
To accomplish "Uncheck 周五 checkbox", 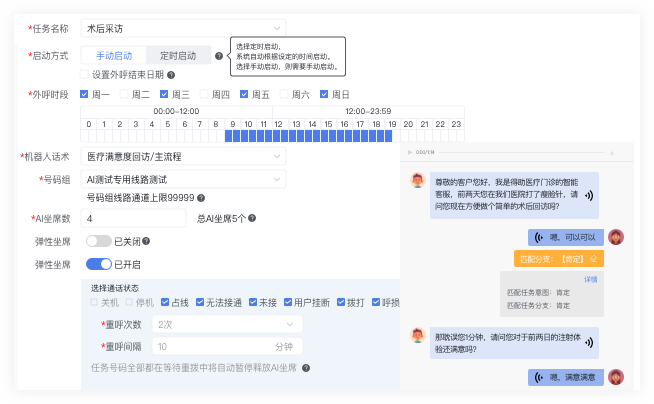I will (244, 94).
